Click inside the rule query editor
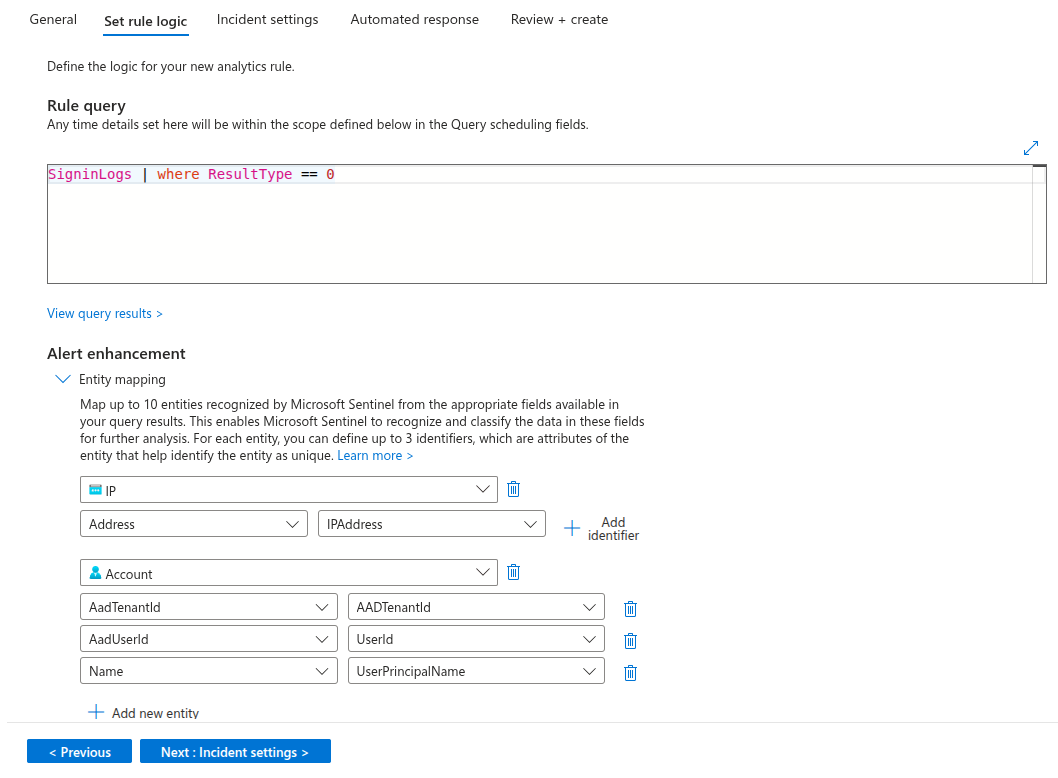 click(x=400, y=220)
